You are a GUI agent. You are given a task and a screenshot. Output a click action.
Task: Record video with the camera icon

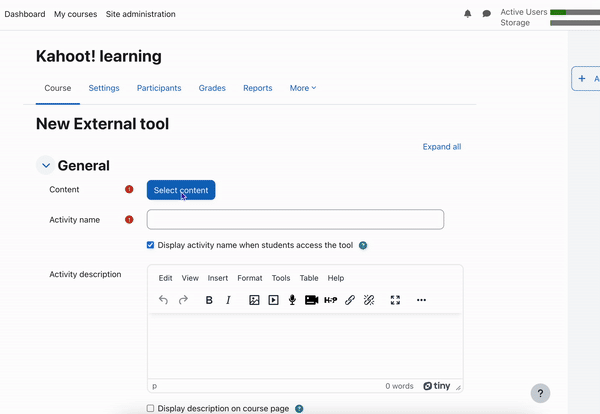tap(311, 300)
